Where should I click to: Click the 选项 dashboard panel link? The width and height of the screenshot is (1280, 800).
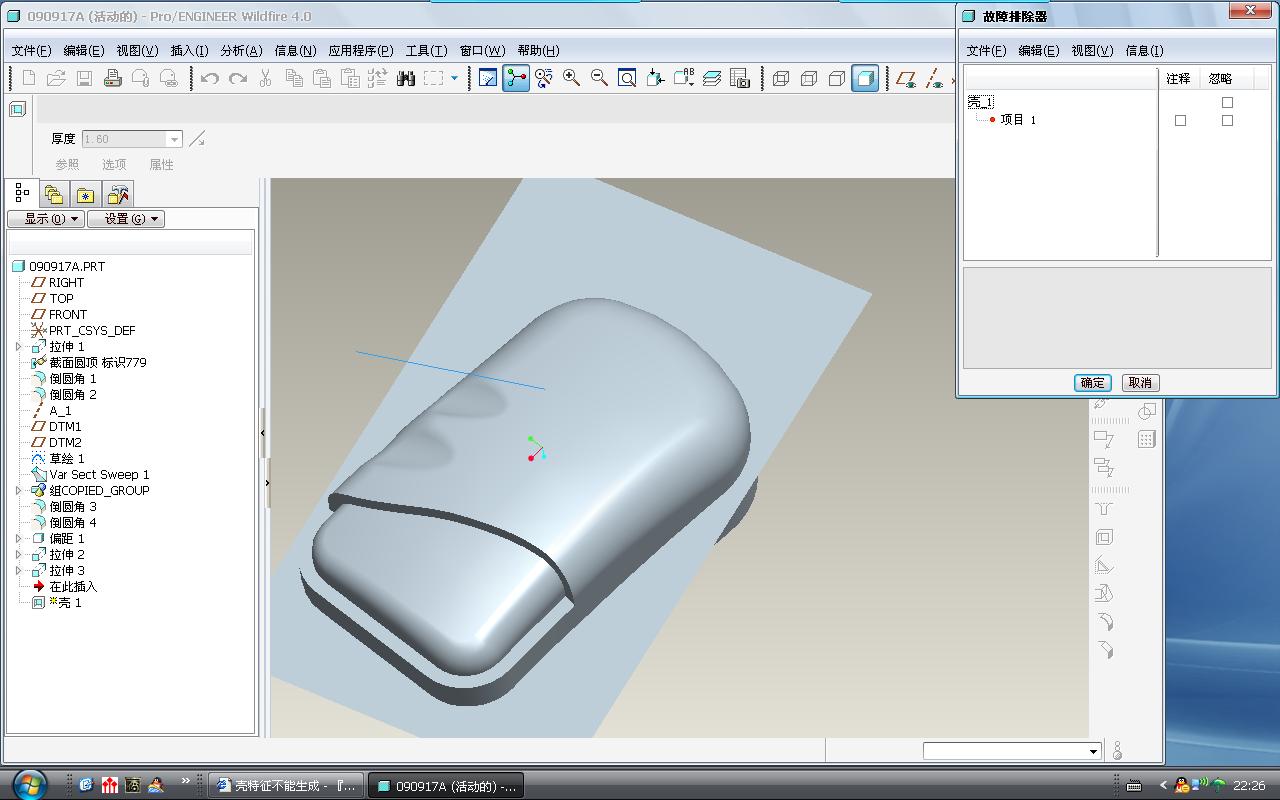coord(114,165)
